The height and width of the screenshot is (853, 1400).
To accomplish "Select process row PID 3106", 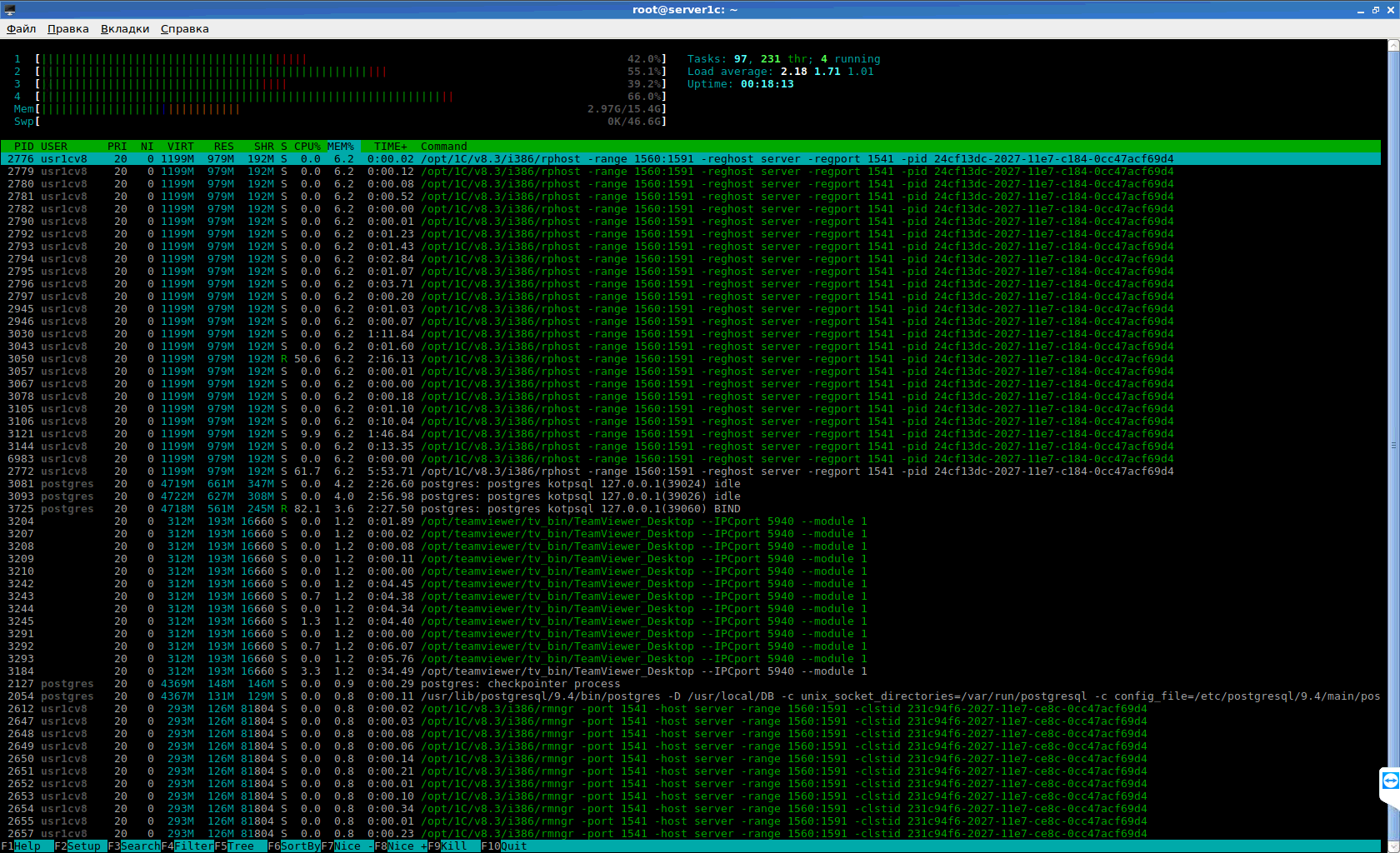I will coord(690,422).
